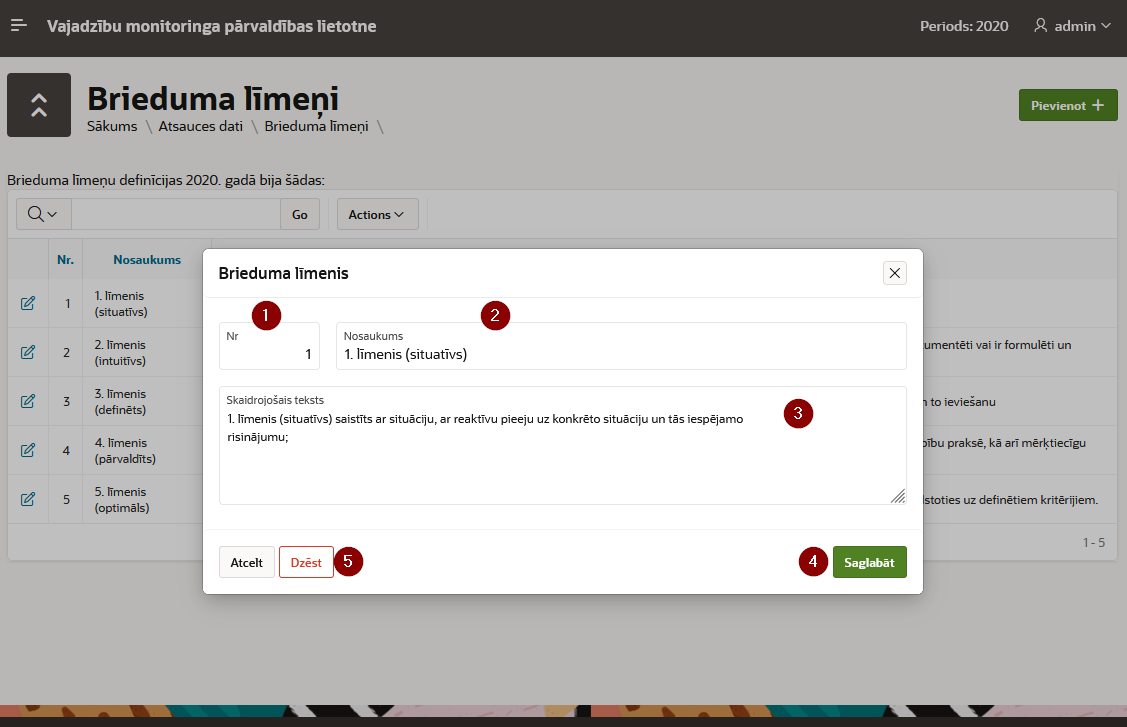Expand the search column selector dropdown
The image size is (1127, 727).
(43, 214)
